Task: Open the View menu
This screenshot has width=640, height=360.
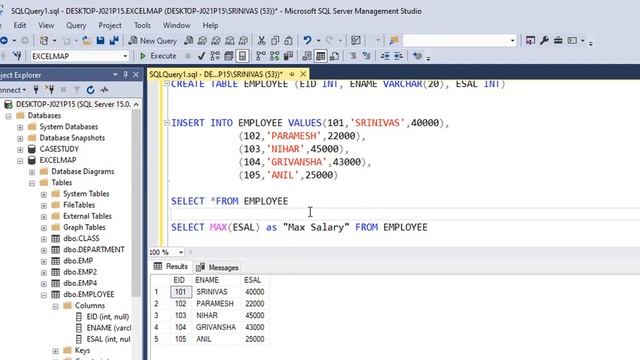Action: 46,25
